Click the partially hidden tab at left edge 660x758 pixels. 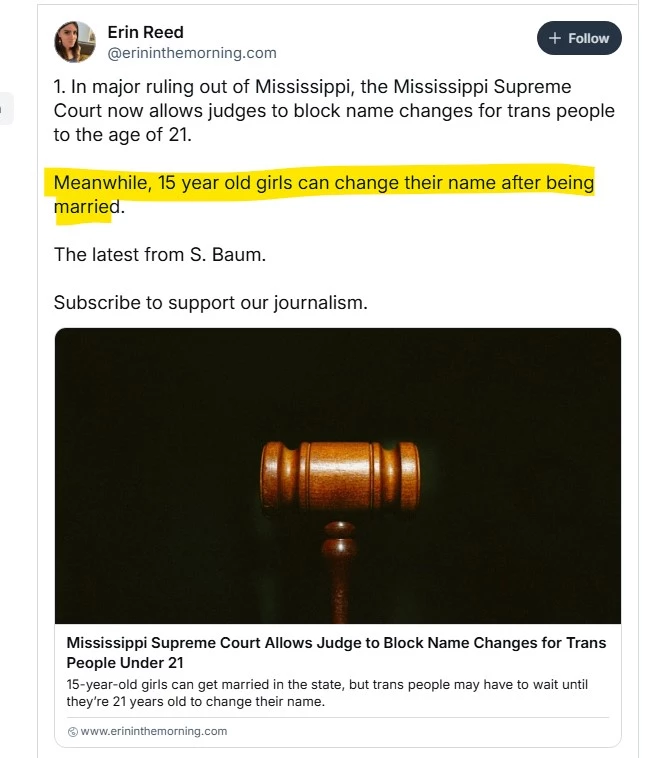6,108
